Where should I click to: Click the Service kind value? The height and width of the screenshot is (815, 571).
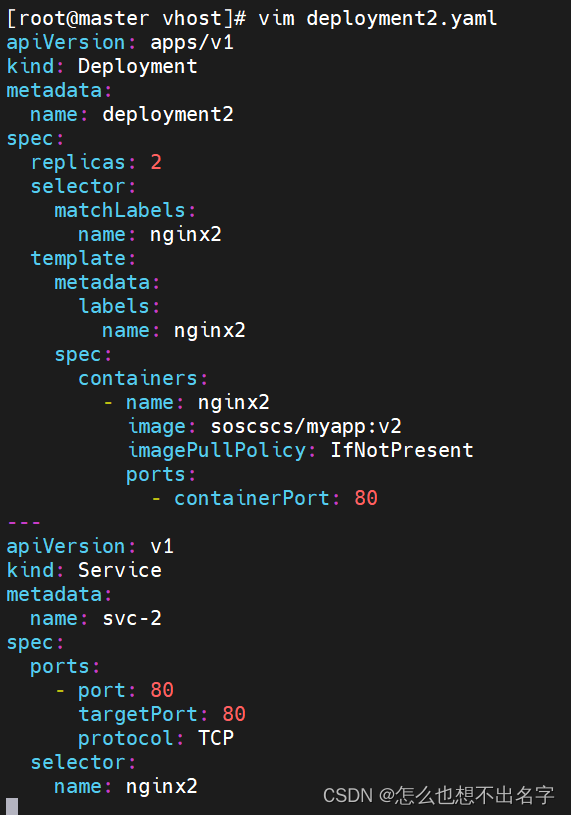tap(119, 570)
